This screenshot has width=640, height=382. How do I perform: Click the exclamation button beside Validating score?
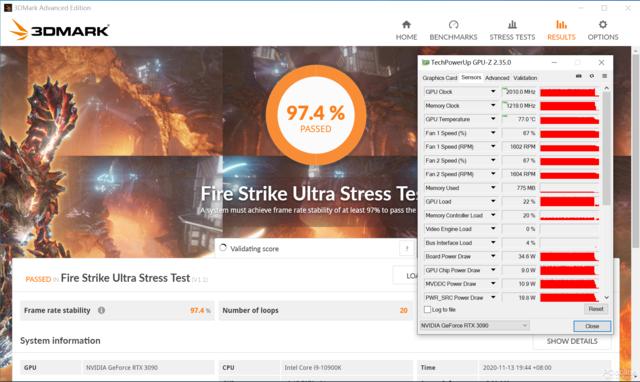[407, 248]
